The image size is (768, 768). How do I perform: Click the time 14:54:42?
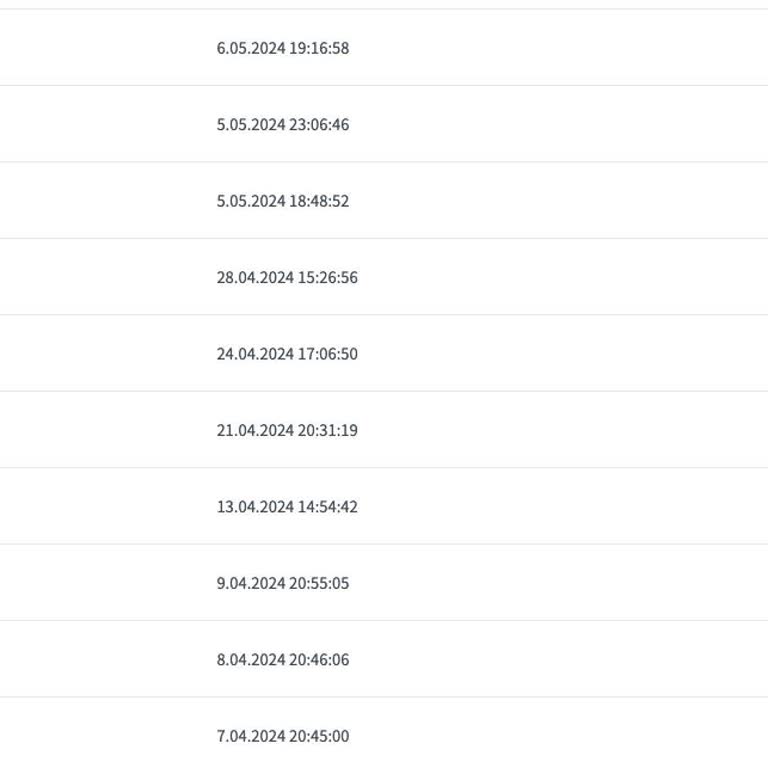coord(328,506)
